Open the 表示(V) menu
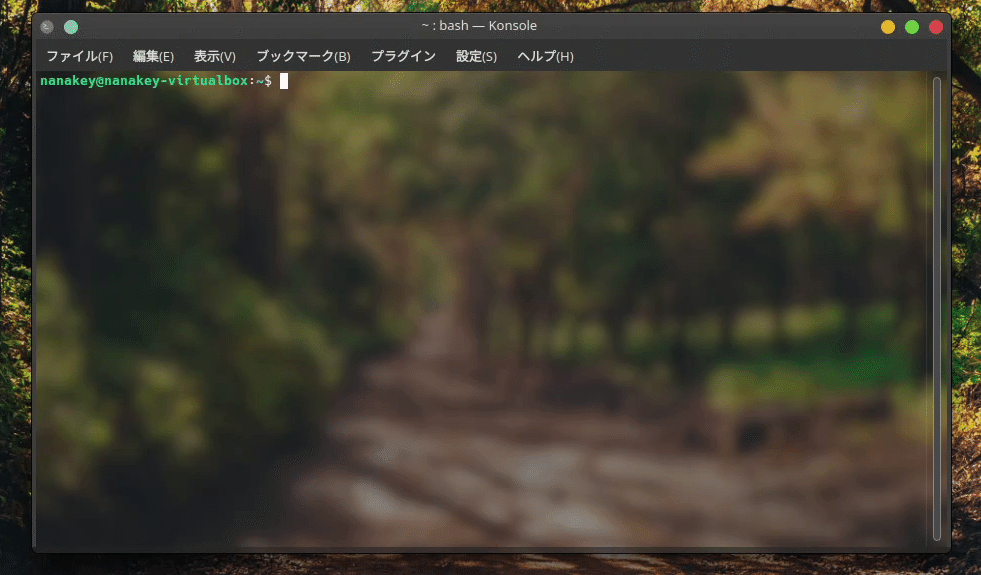 (x=215, y=56)
